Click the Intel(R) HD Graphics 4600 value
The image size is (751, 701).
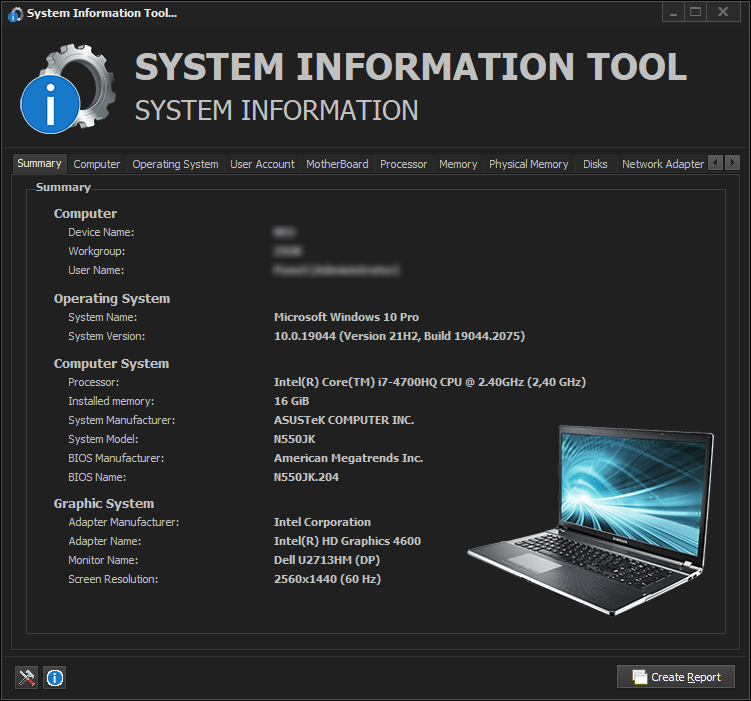pyautogui.click(x=347, y=541)
